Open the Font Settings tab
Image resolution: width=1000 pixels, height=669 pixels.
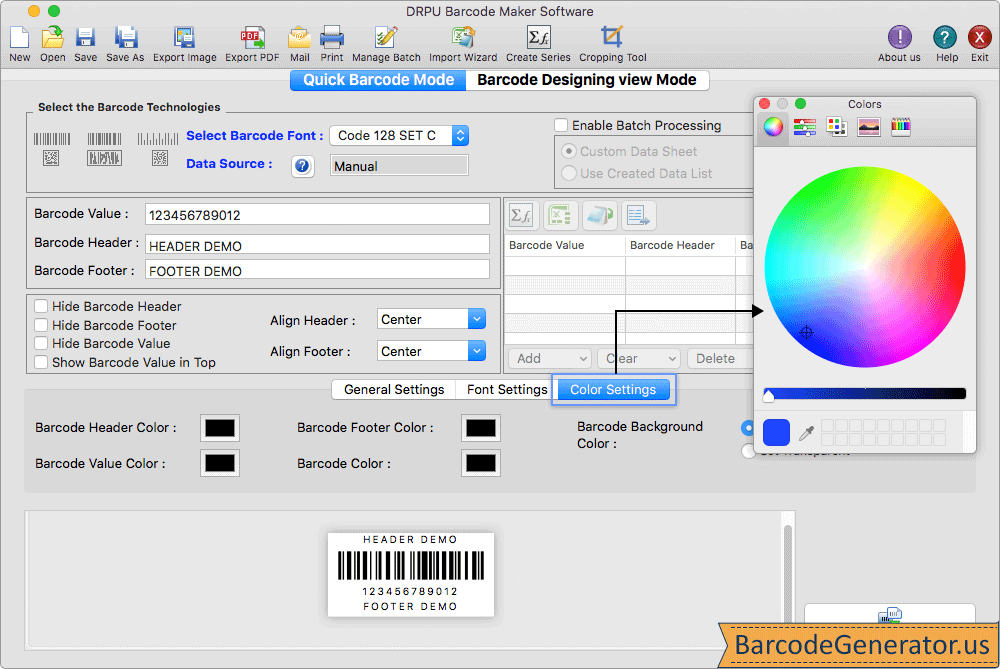point(507,390)
